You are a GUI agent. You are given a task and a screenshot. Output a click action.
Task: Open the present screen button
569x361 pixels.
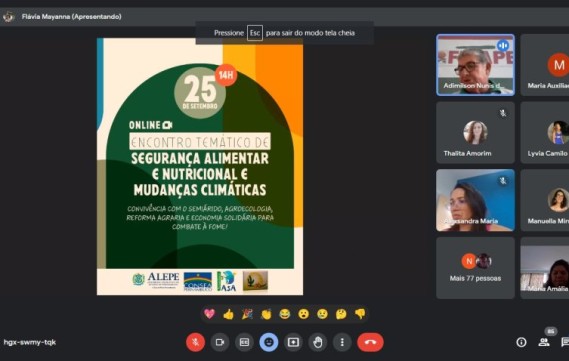(x=293, y=342)
